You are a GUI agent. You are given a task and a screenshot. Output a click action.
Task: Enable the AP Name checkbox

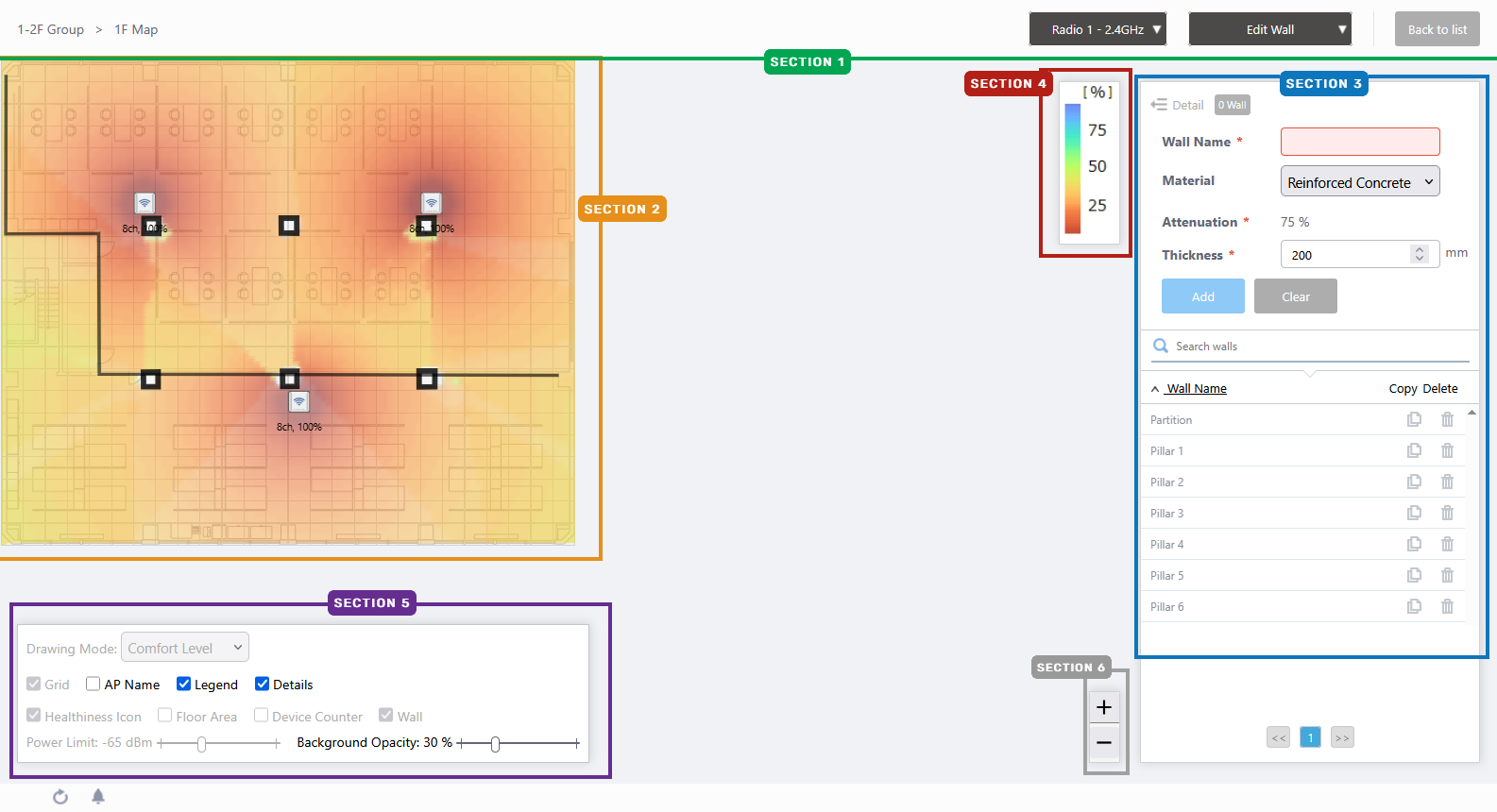tap(93, 684)
